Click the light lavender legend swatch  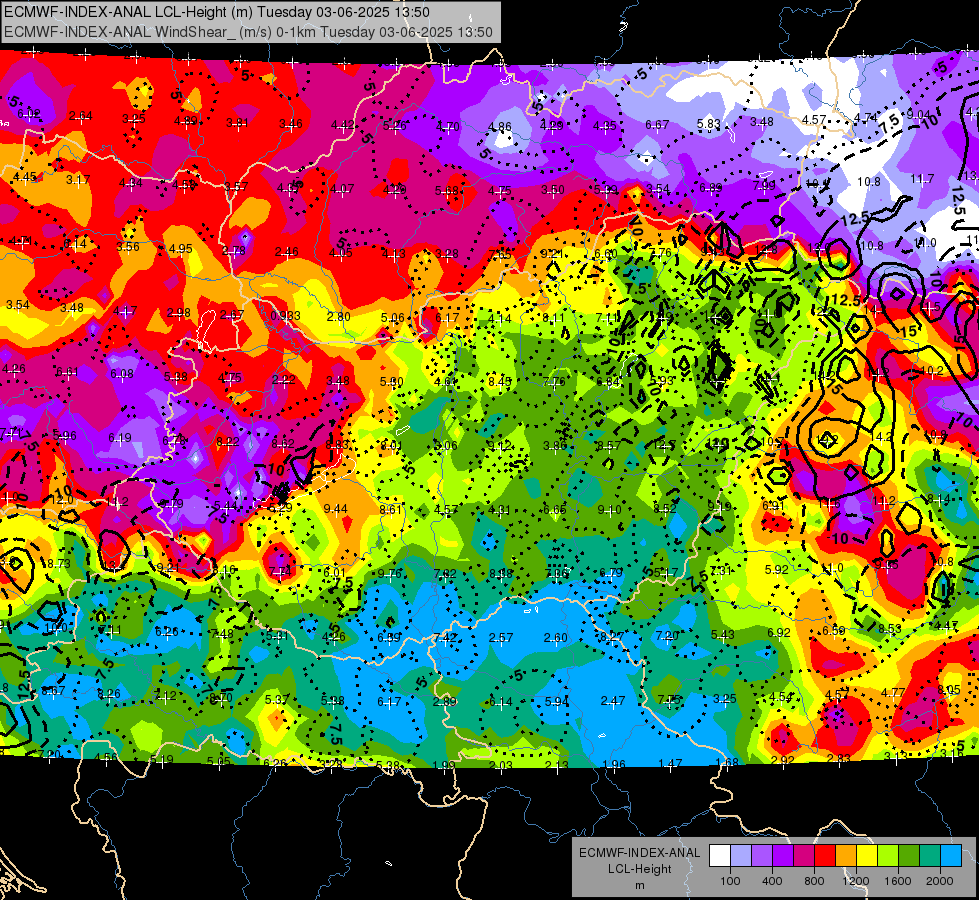[x=741, y=855]
